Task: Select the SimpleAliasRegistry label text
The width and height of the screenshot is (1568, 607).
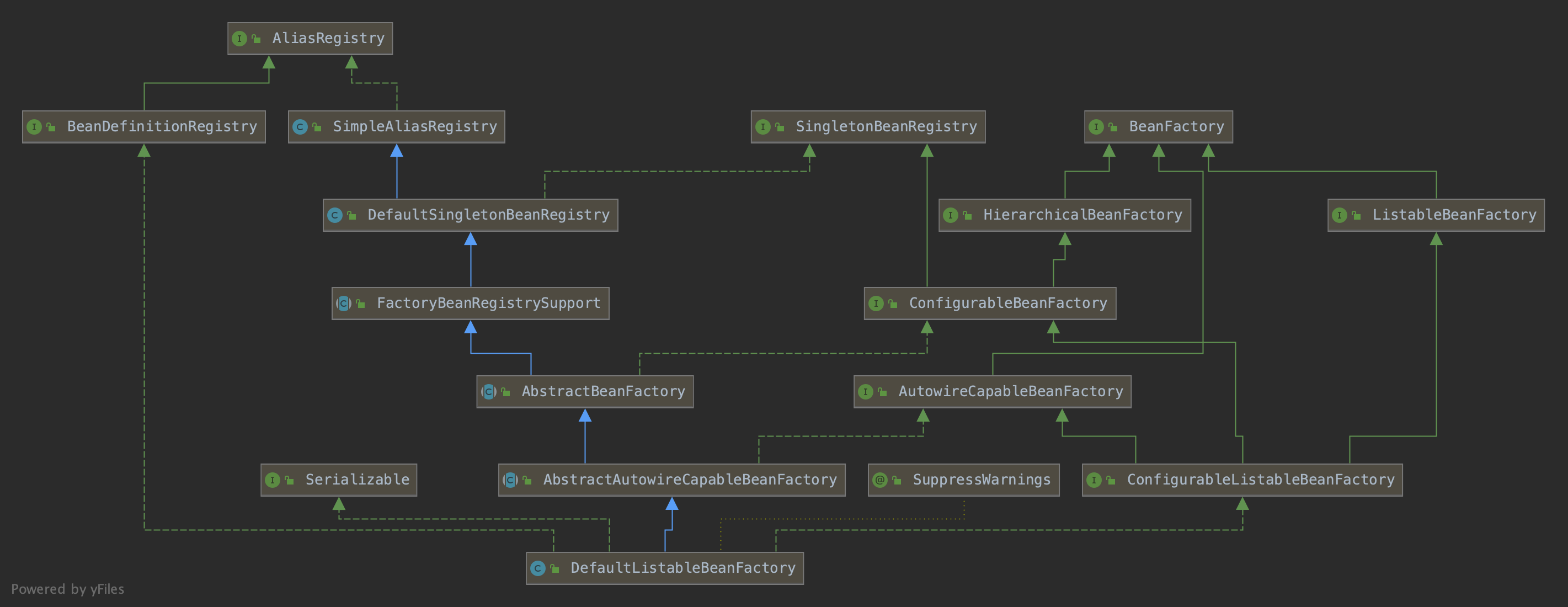Action: coord(414,126)
